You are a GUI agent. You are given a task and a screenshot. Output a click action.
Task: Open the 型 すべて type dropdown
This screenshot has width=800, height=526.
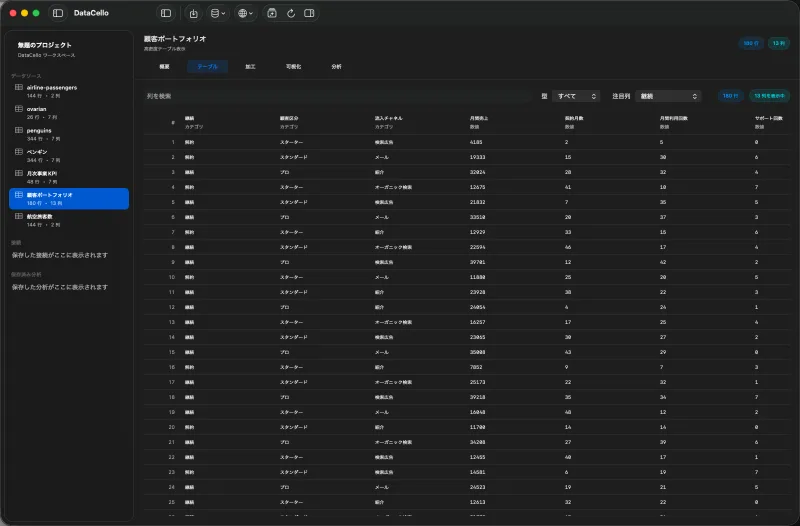pos(576,96)
